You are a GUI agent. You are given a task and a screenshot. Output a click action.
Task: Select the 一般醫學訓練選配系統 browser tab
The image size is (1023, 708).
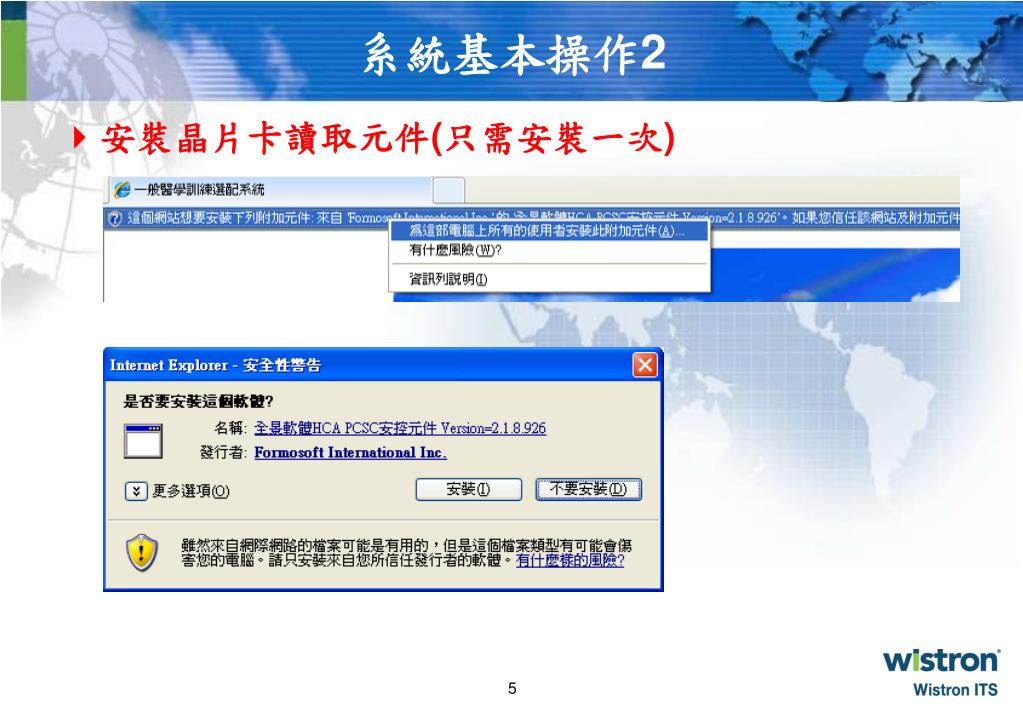(x=269, y=190)
